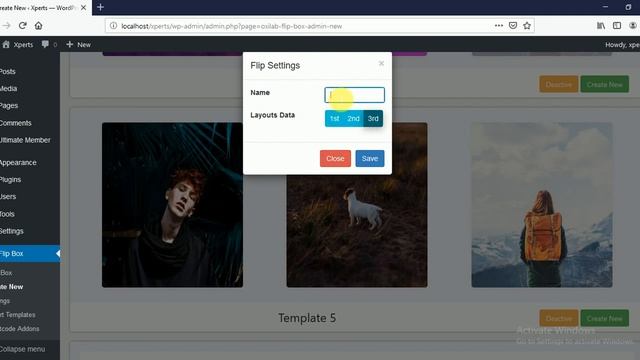Viewport: 640px width, 360px height.
Task: Open the browser Library icon
Action: [601, 26]
